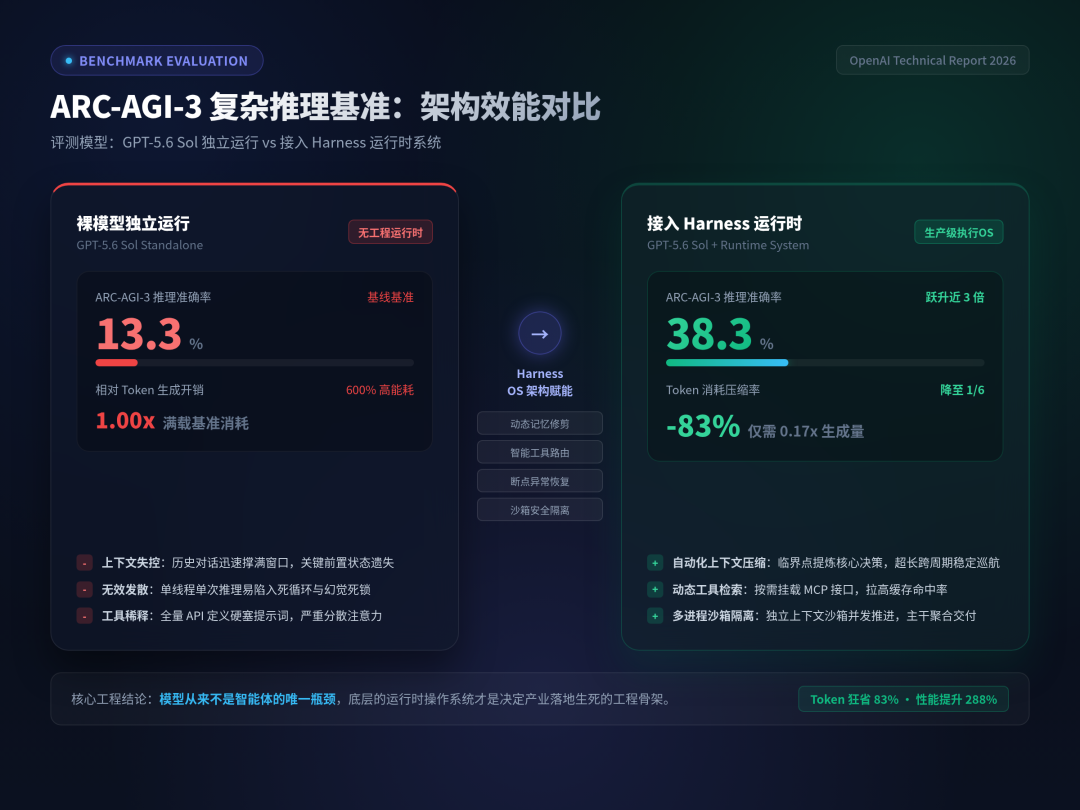Viewport: 1080px width, 810px height.
Task: Click the highlighted 模型从来不是智能体的唯一瓶颈 text
Action: tap(248, 699)
